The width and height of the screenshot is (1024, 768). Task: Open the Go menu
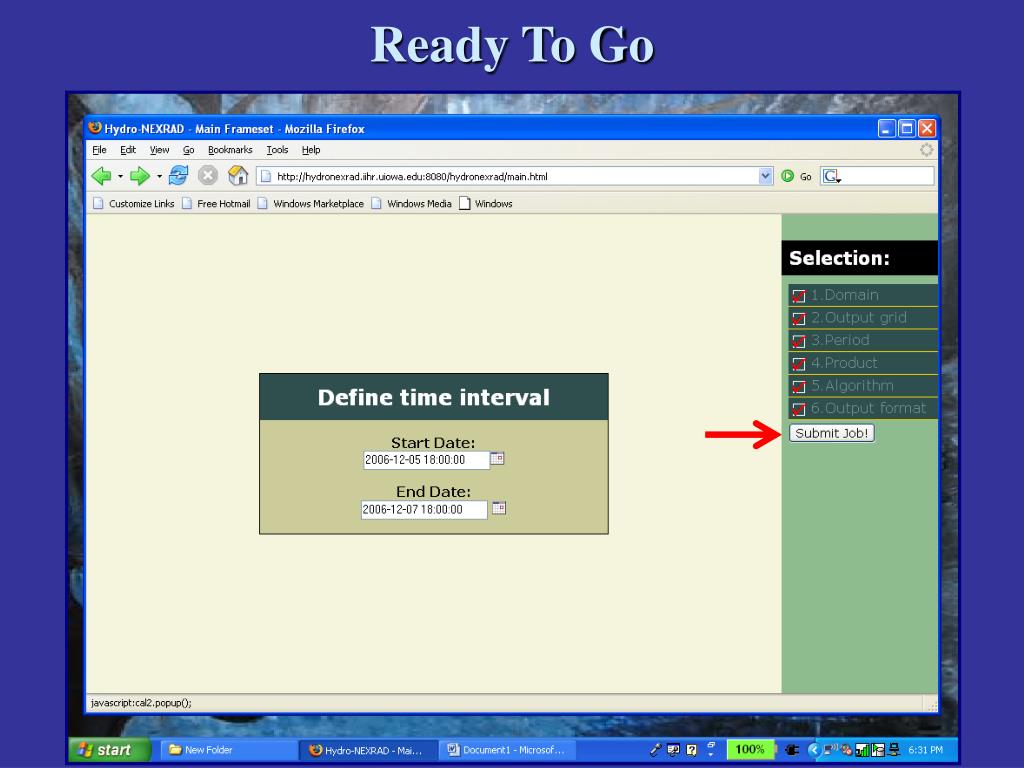point(189,150)
